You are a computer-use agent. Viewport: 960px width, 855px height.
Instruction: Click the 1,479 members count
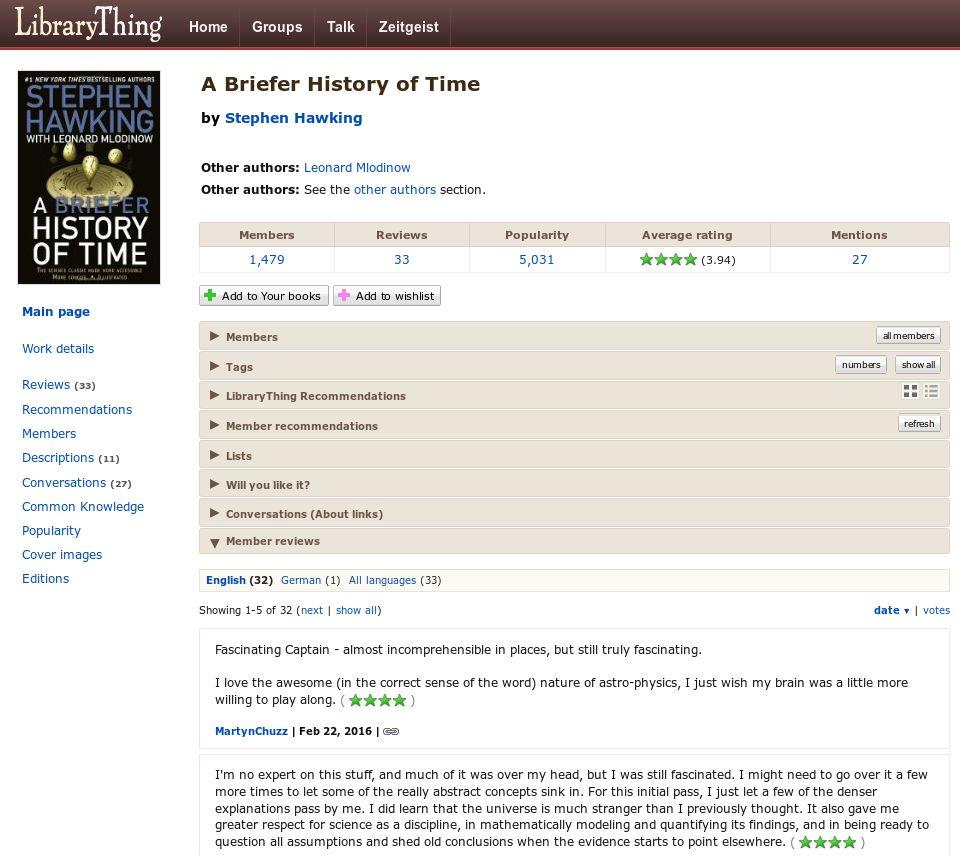[266, 260]
